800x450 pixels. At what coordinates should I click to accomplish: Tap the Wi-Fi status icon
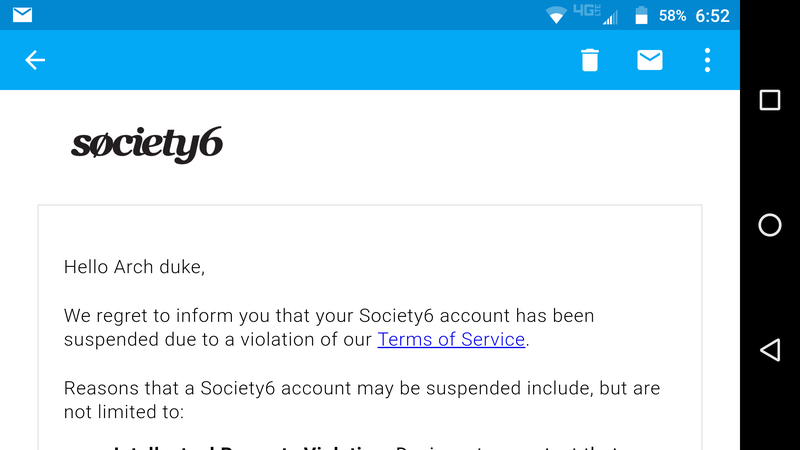pos(556,15)
